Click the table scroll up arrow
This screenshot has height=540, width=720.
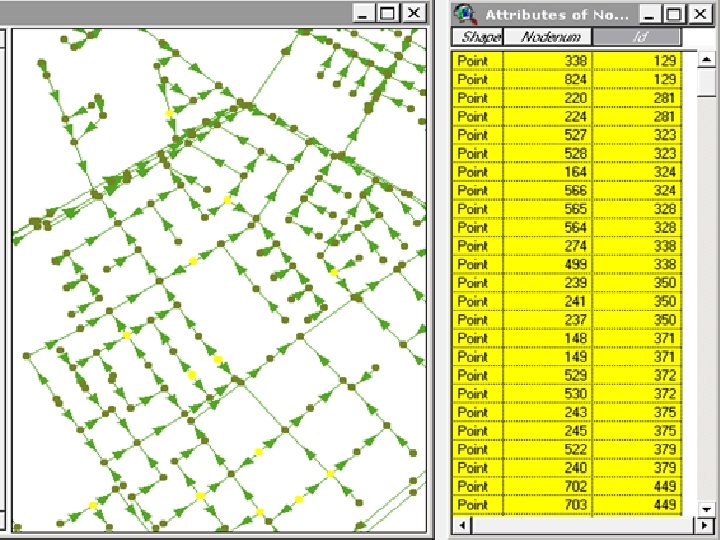point(706,60)
